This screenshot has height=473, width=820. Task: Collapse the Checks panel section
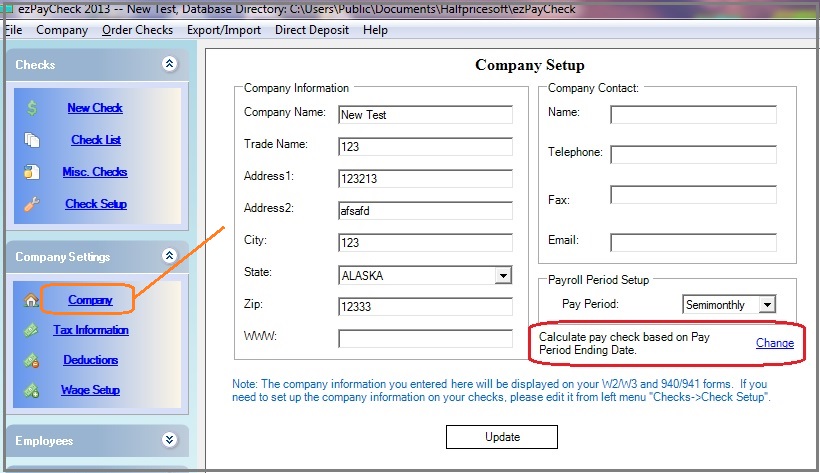tap(169, 64)
